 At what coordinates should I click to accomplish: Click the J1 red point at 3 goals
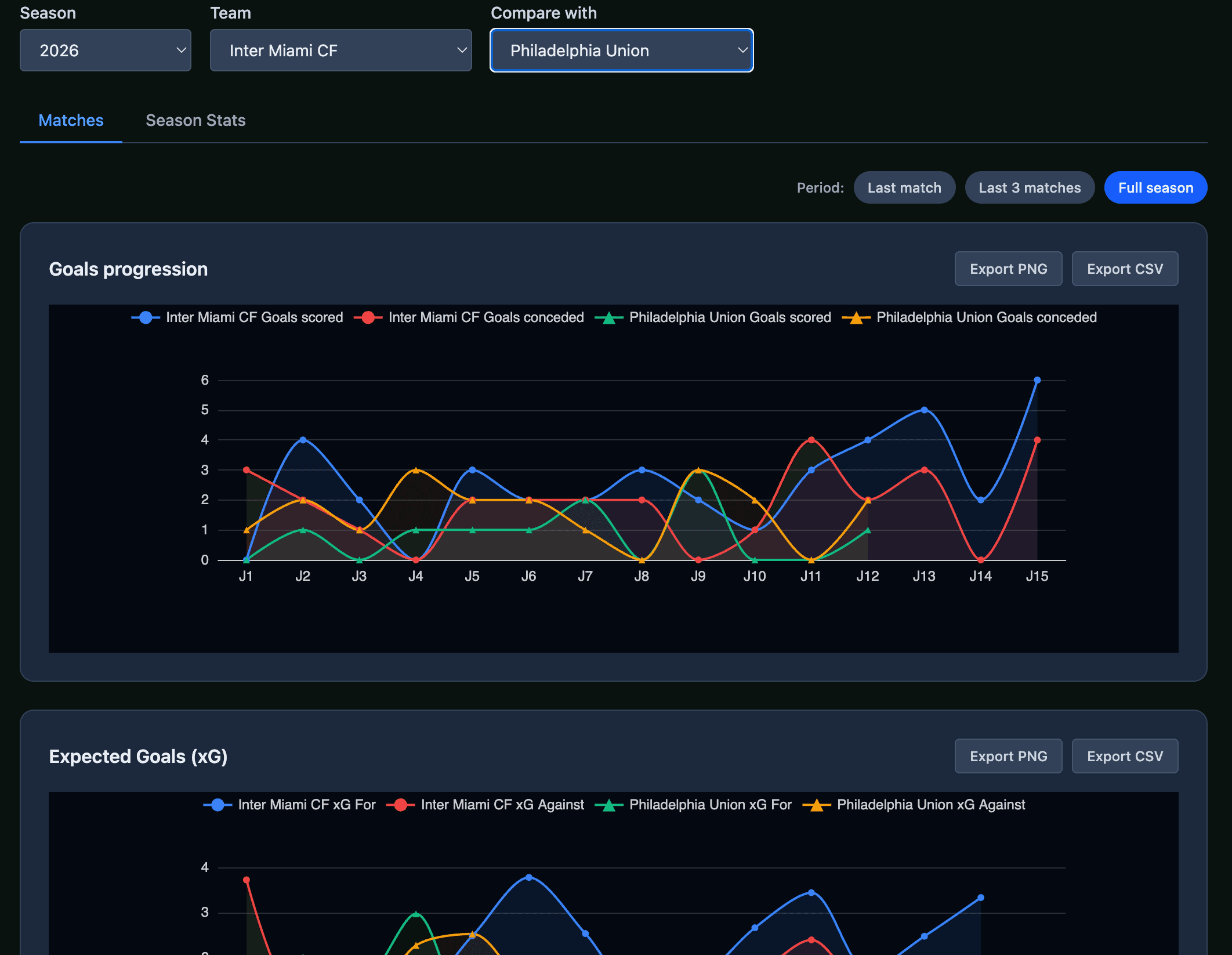[247, 470]
